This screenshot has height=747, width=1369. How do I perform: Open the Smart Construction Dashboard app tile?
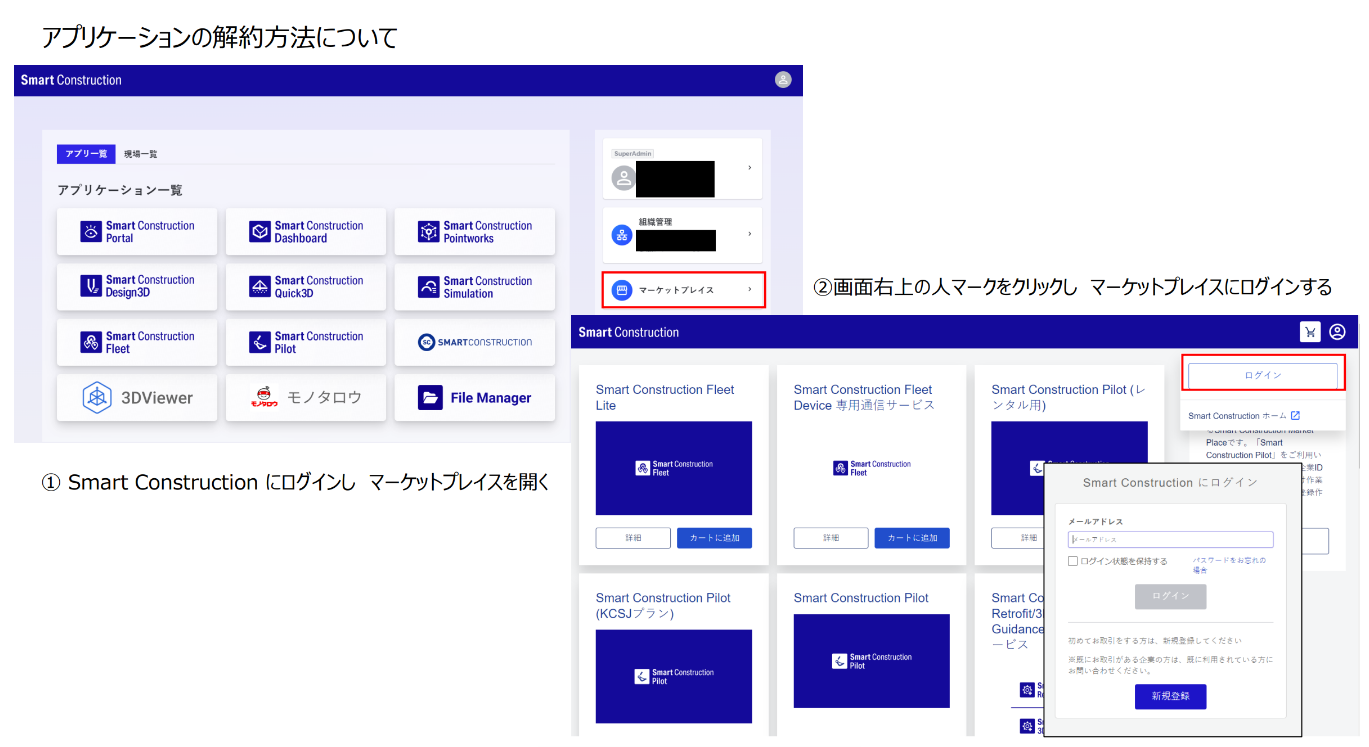click(x=306, y=232)
